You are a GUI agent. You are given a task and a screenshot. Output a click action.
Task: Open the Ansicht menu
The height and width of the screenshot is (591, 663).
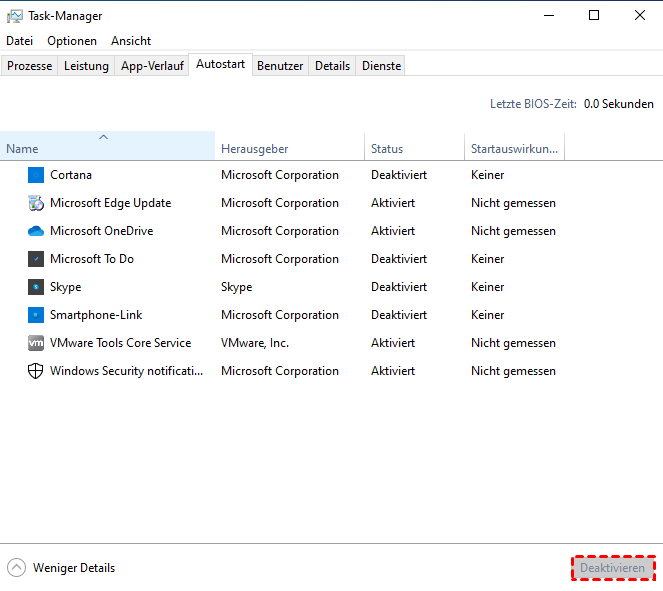131,41
